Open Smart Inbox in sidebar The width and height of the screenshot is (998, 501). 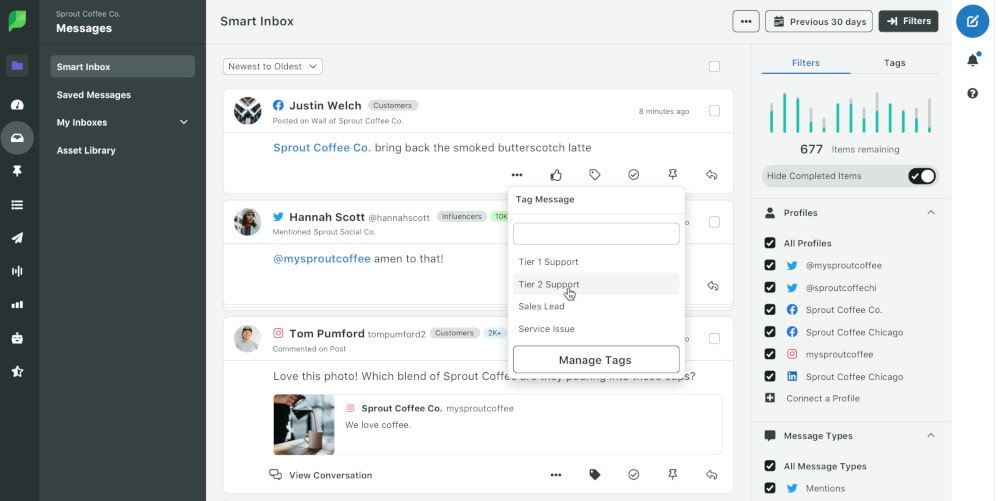click(122, 67)
